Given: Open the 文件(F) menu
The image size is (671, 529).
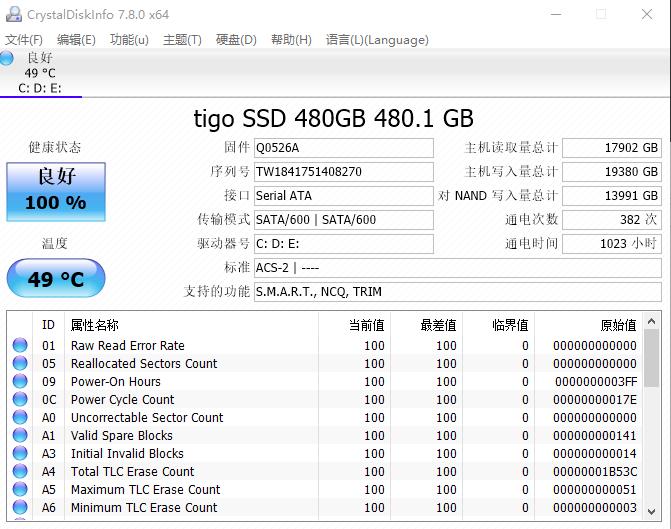Looking at the screenshot, I should (x=24, y=40).
